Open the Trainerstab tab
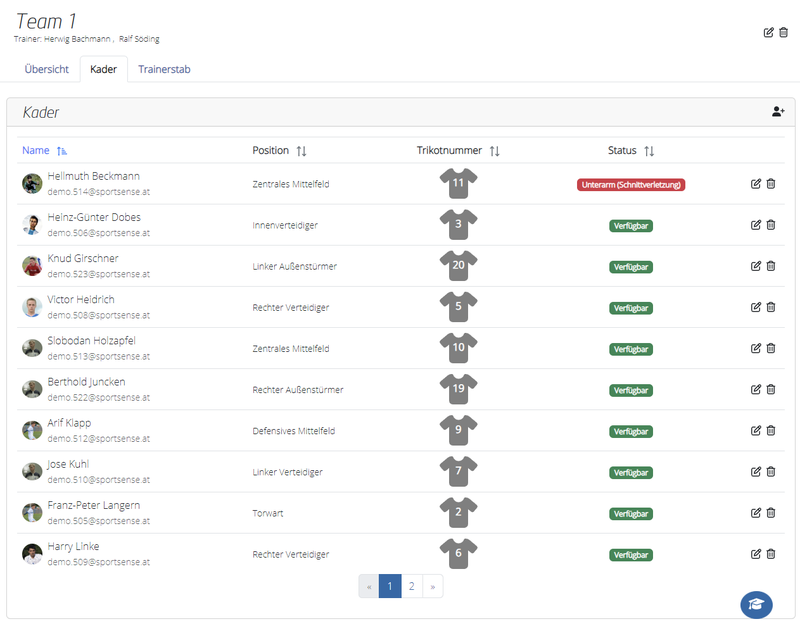 (164, 69)
